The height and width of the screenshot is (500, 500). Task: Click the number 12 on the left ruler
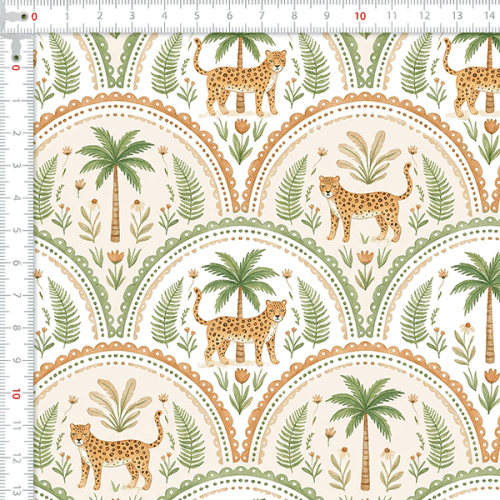pyautogui.click(x=16, y=459)
